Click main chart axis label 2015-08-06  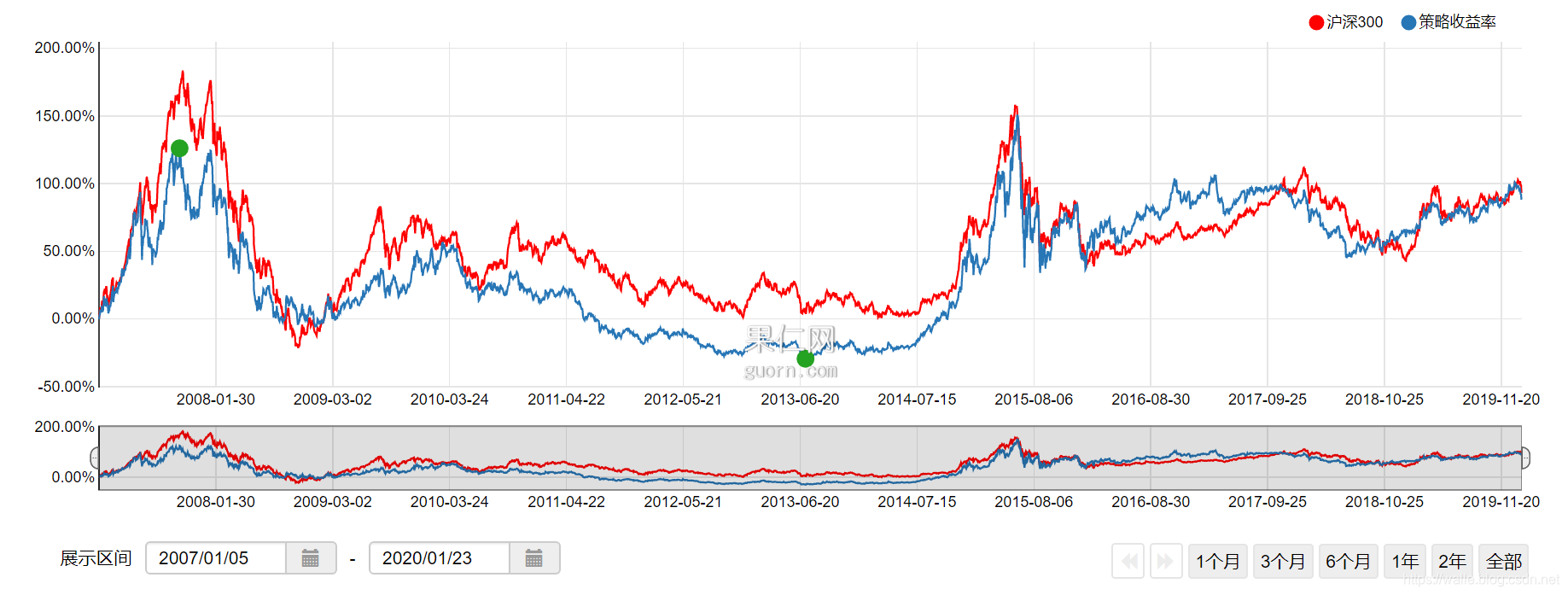[x=1034, y=400]
